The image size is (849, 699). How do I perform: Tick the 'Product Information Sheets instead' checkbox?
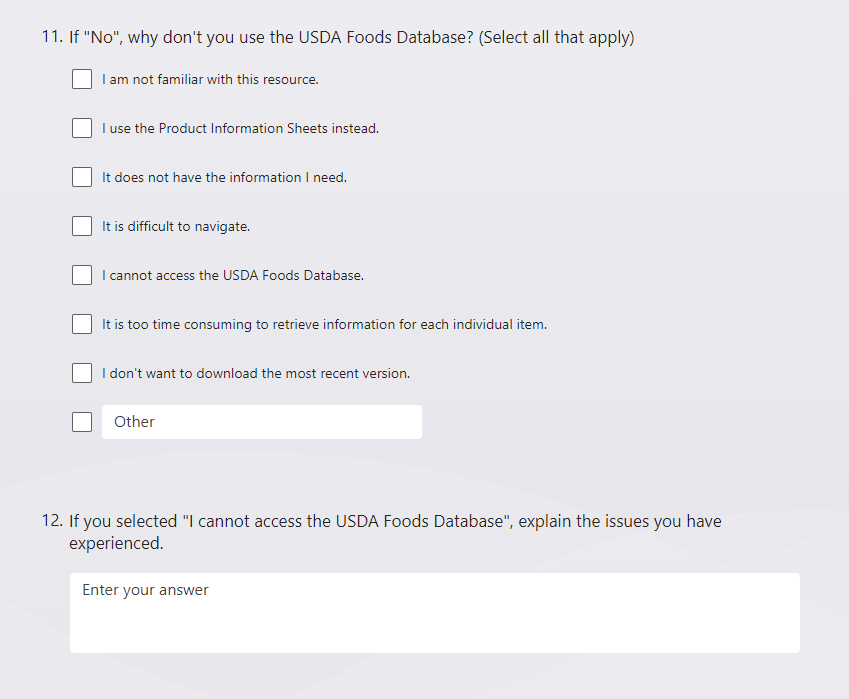pyautogui.click(x=82, y=128)
